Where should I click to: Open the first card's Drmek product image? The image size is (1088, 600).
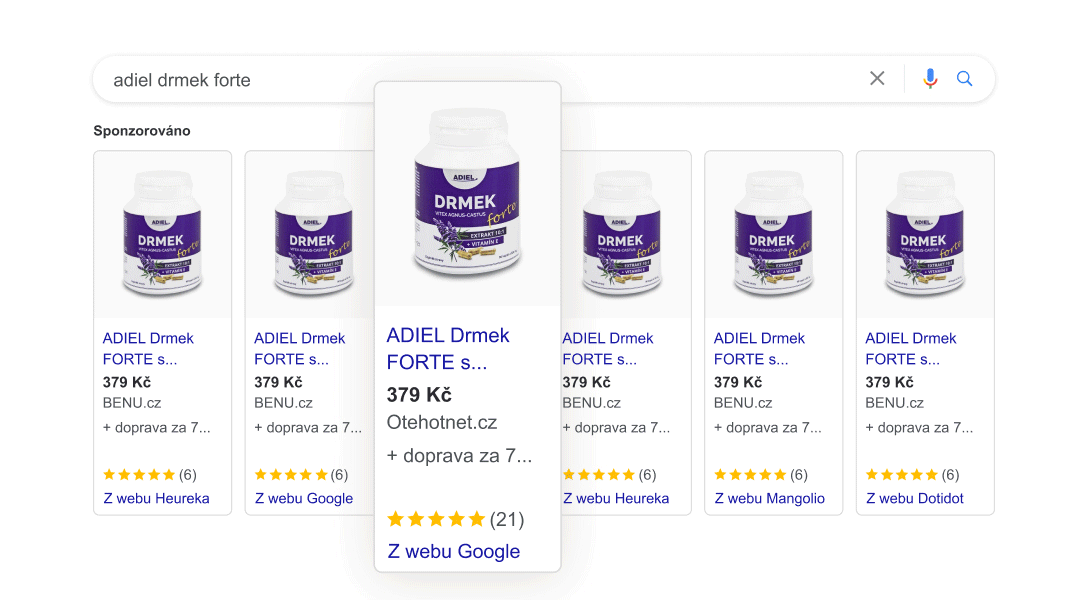point(162,235)
